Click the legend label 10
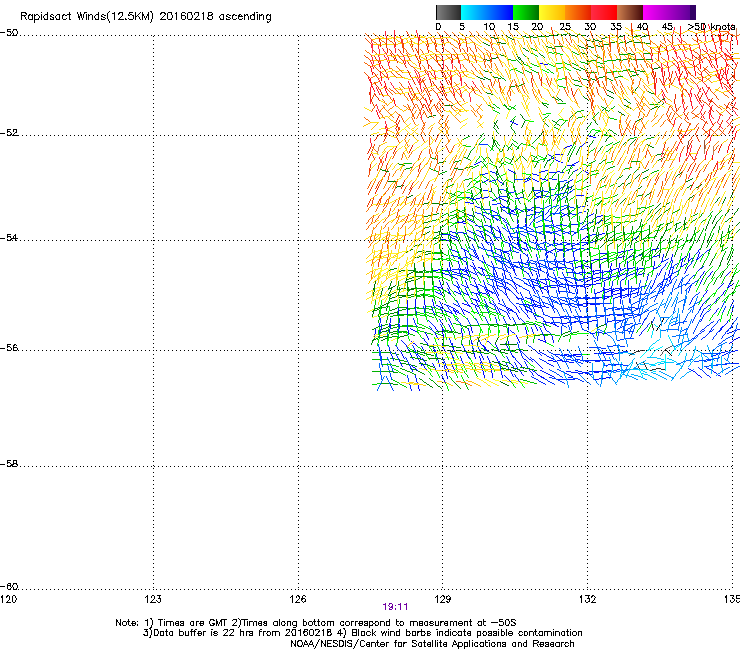The image size is (740, 650). [489, 26]
